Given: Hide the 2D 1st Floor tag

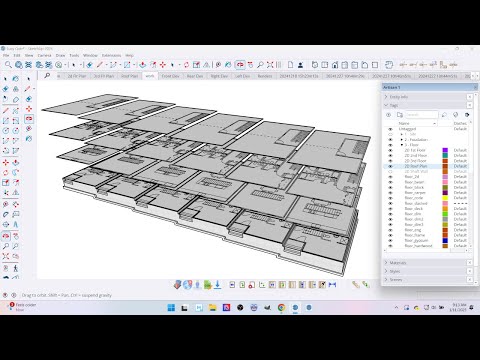Looking at the screenshot, I should (x=390, y=150).
